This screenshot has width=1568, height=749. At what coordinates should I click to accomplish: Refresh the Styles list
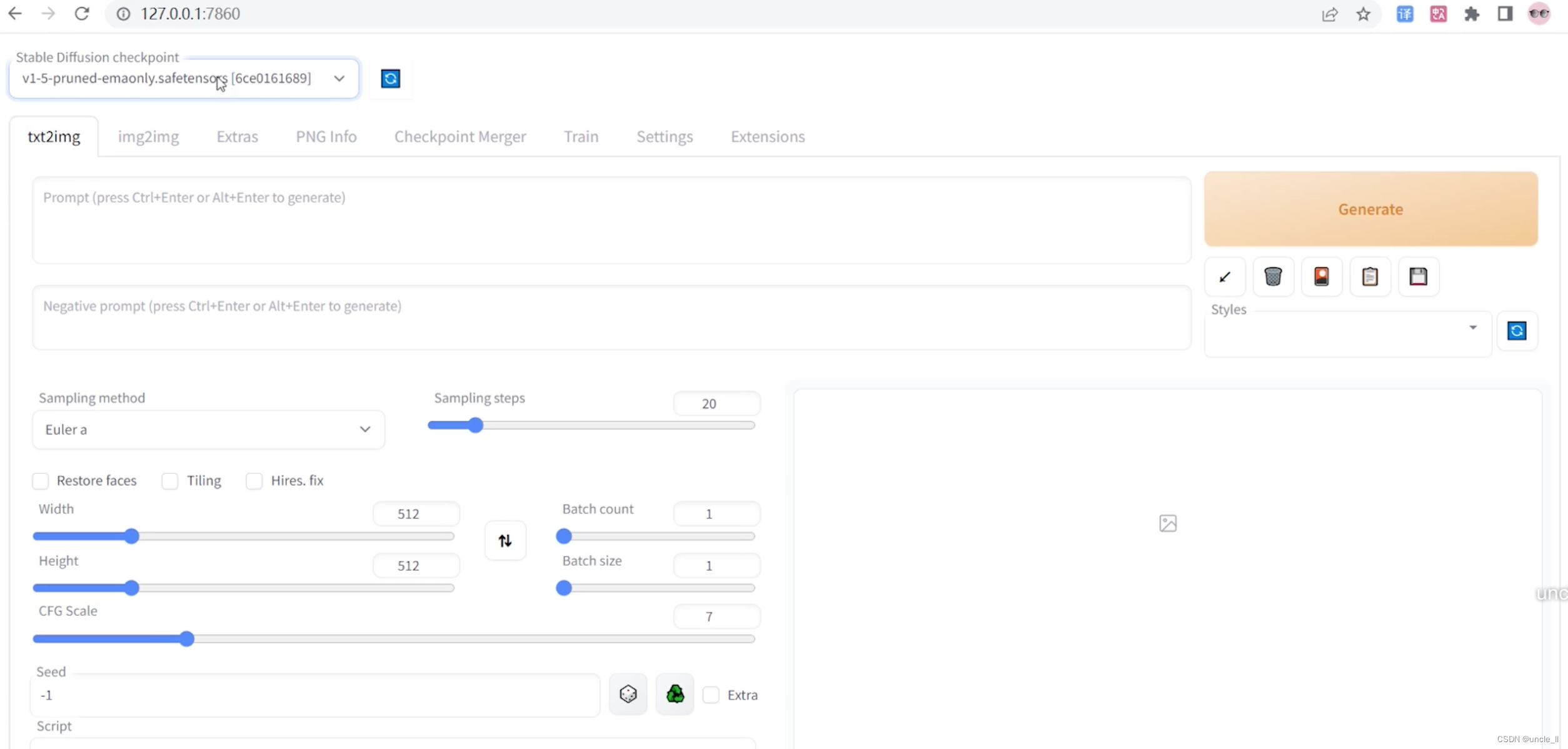pos(1517,331)
